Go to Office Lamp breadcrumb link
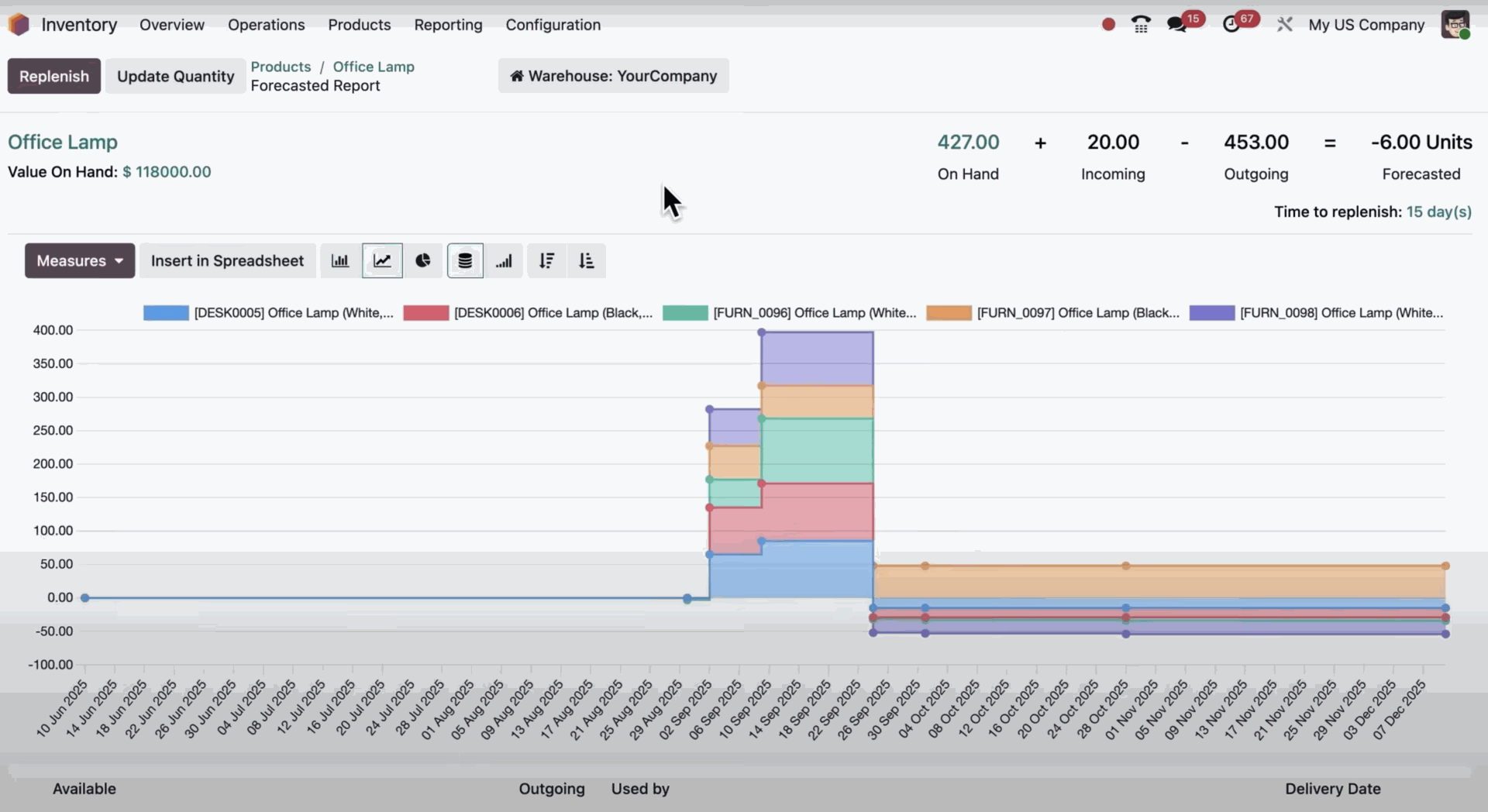This screenshot has height=812, width=1488. [x=374, y=67]
